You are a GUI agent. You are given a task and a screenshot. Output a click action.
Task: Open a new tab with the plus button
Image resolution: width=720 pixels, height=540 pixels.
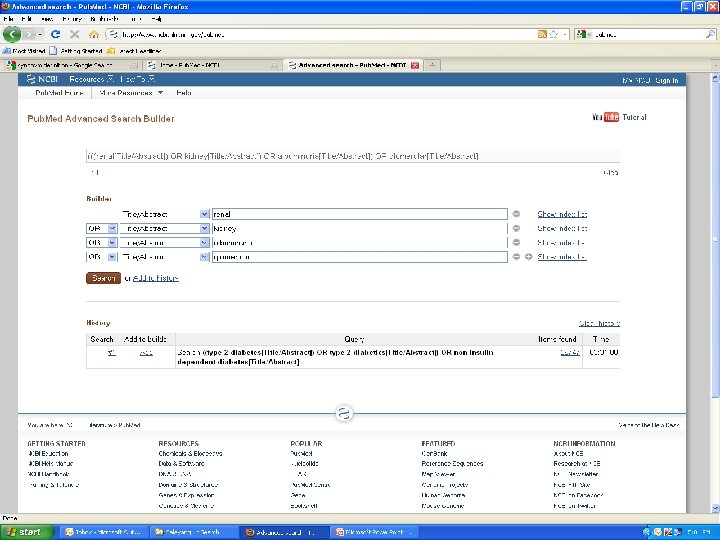[x=432, y=65]
